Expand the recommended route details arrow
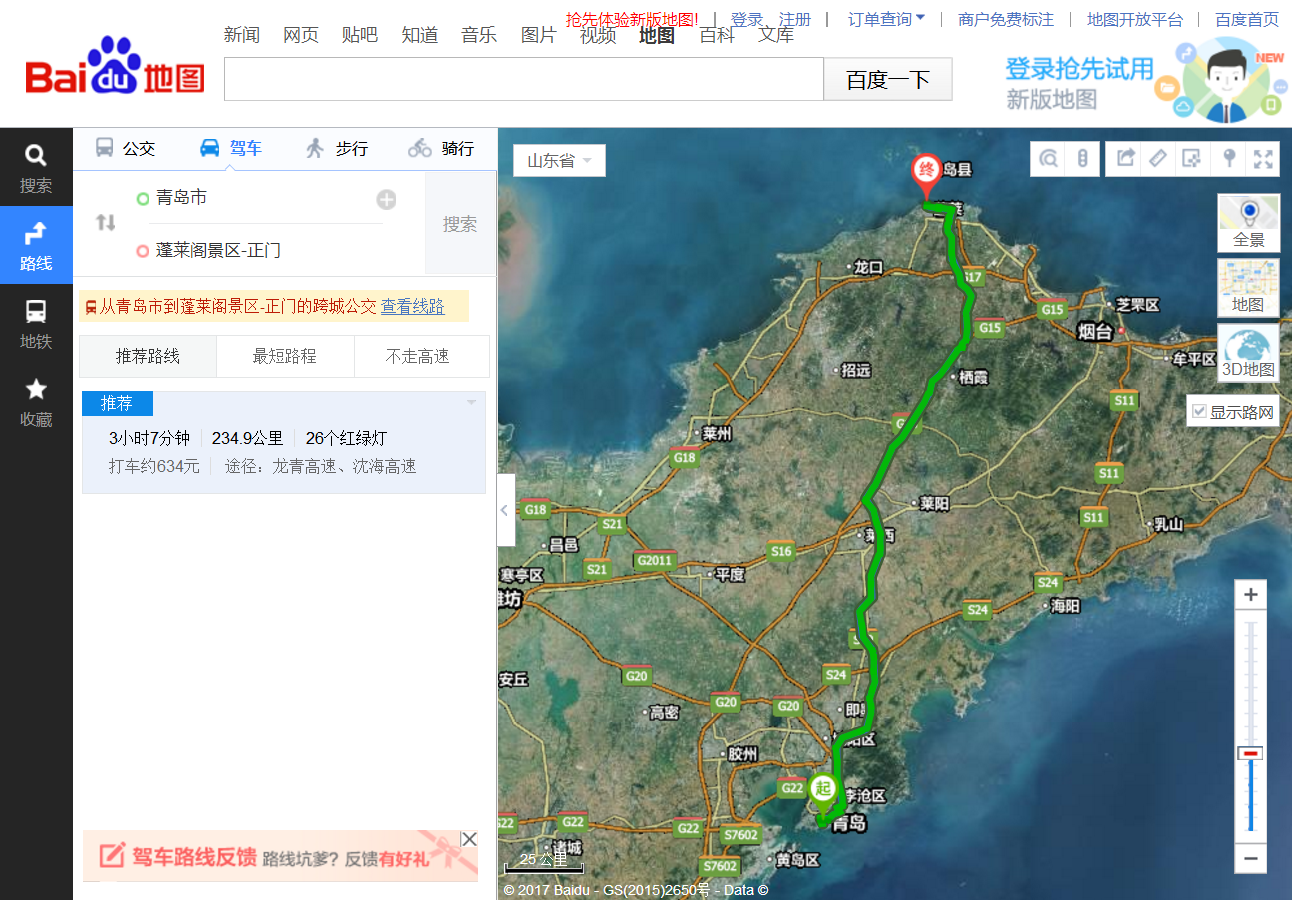This screenshot has width=1292, height=900. [471, 403]
